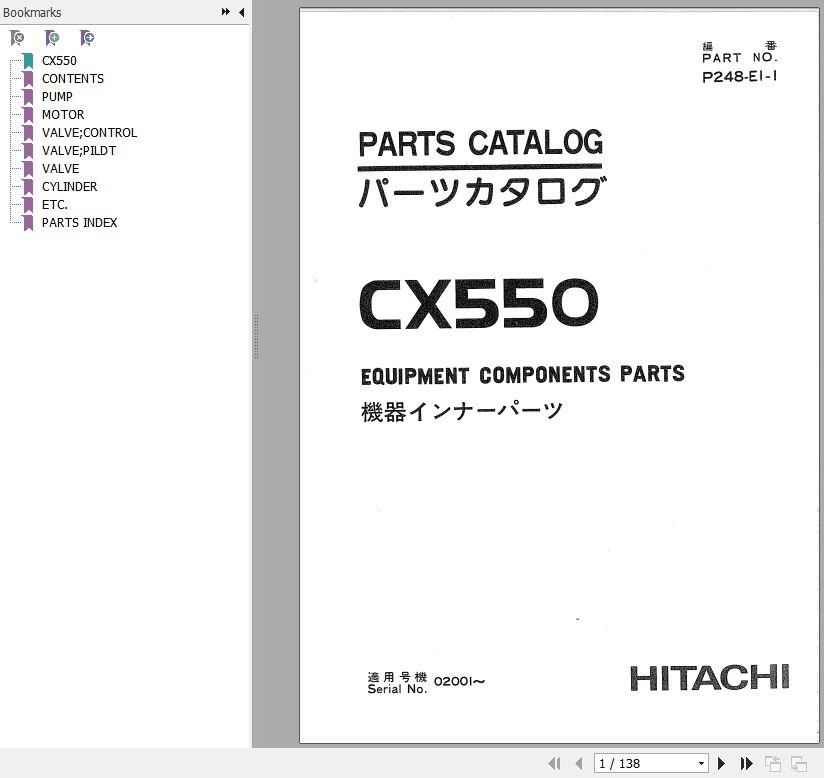Open the page number dropdown arrow
The height and width of the screenshot is (778, 824).
click(701, 763)
